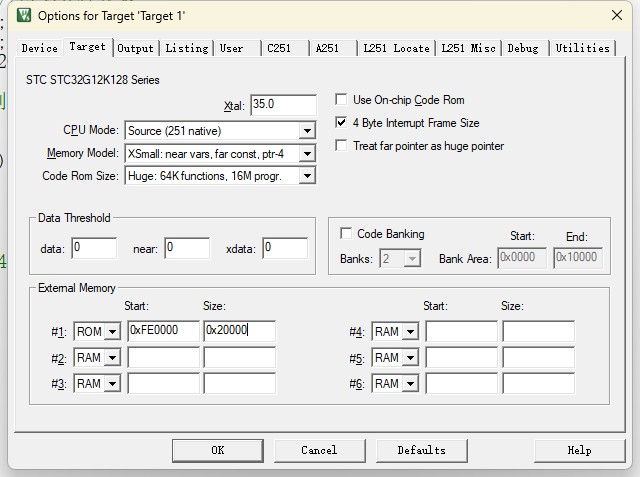
Task: Click the #3 Size field
Action: [240, 384]
